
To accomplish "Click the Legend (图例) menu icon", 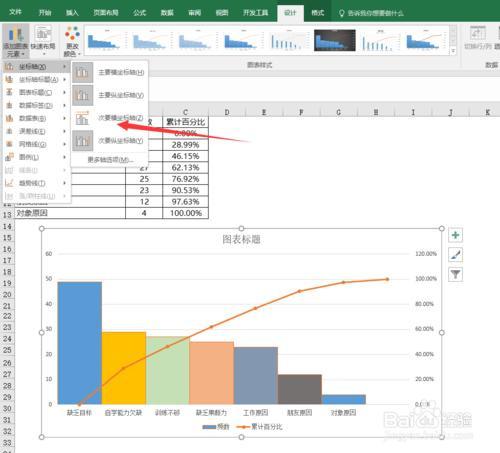I will tap(9, 157).
